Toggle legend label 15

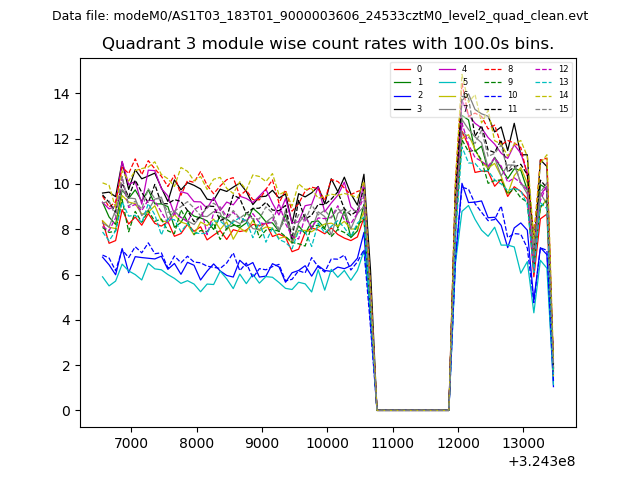tap(563, 109)
